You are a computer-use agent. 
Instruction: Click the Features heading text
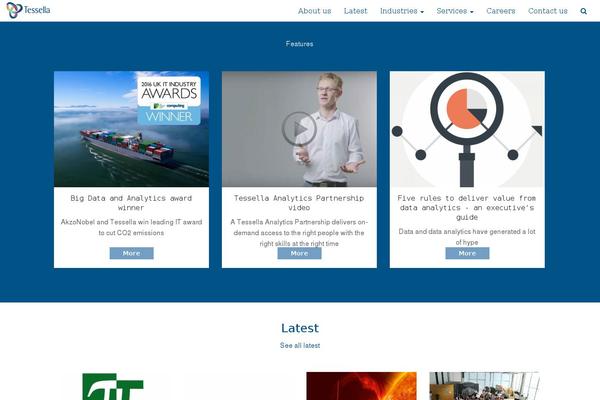[299, 44]
